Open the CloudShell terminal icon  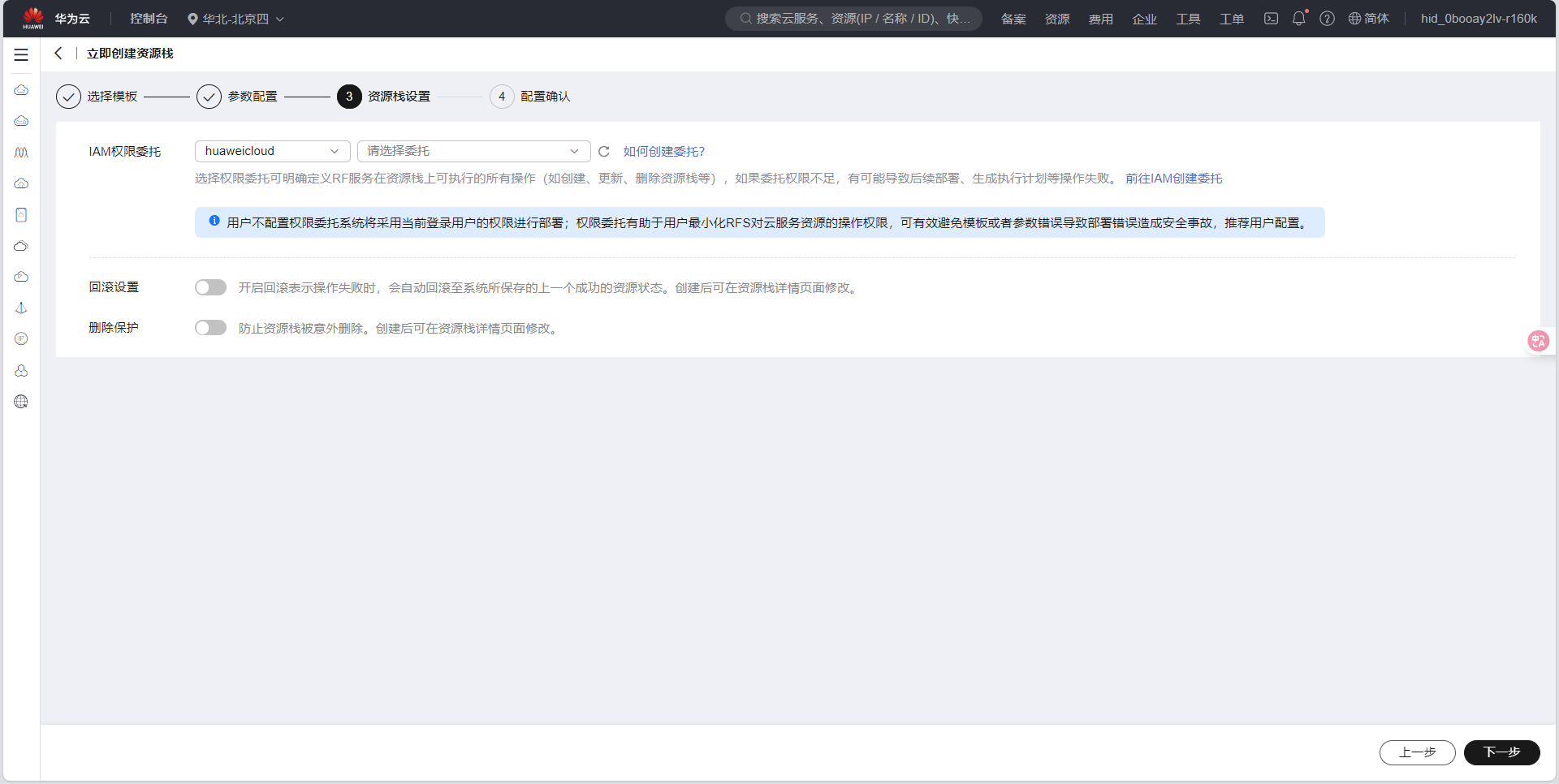(1271, 19)
